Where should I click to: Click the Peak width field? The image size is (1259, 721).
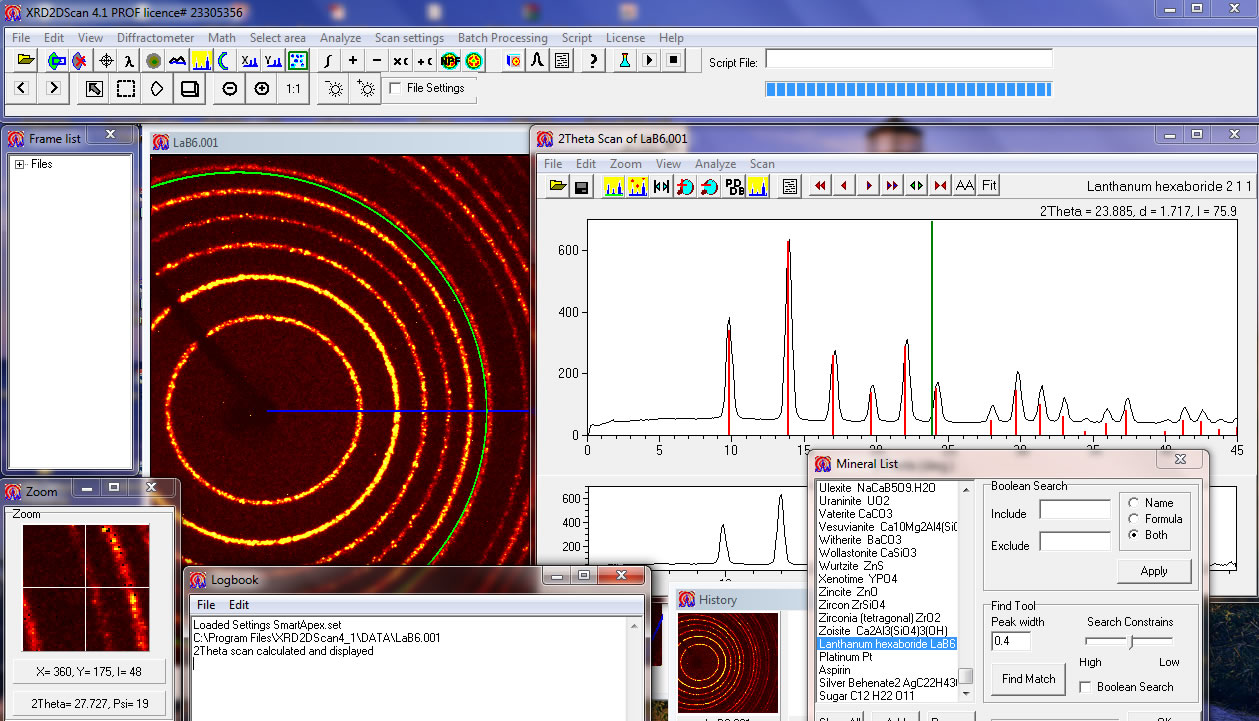[x=1011, y=640]
